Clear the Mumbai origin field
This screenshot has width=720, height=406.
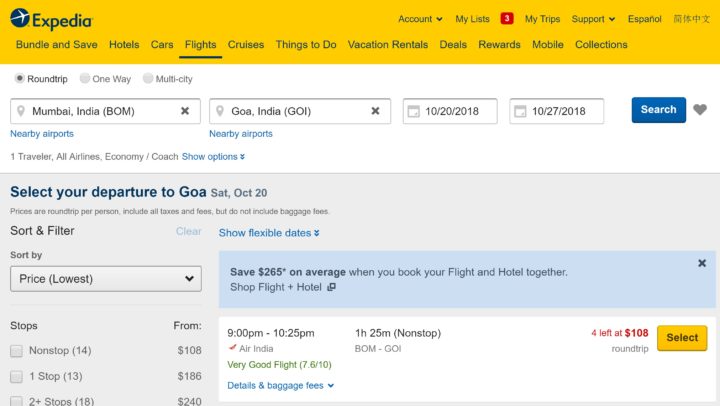[x=185, y=111]
